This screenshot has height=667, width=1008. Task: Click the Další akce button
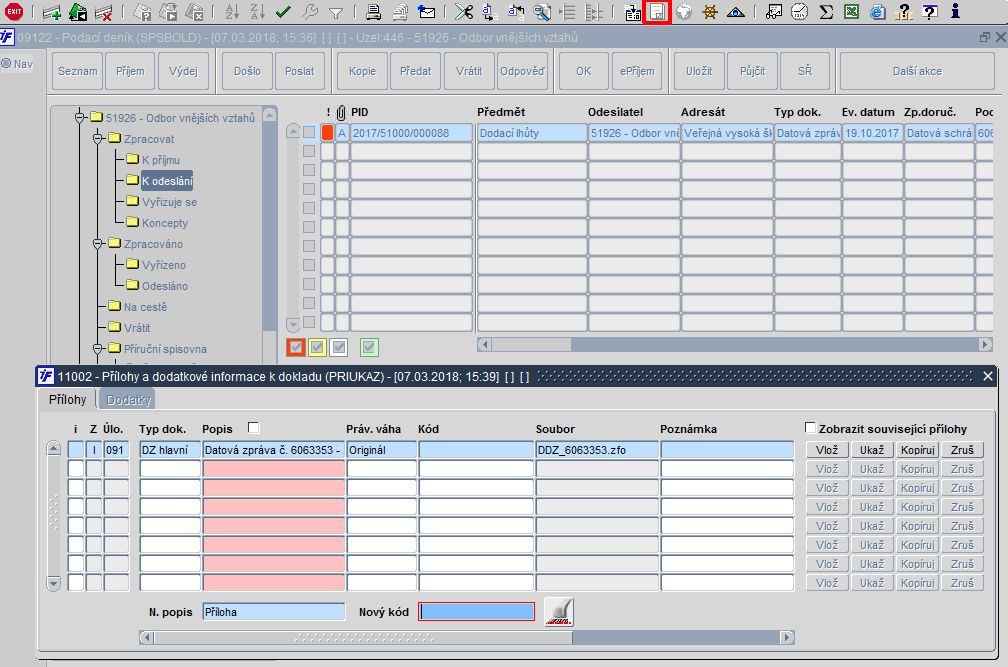917,71
